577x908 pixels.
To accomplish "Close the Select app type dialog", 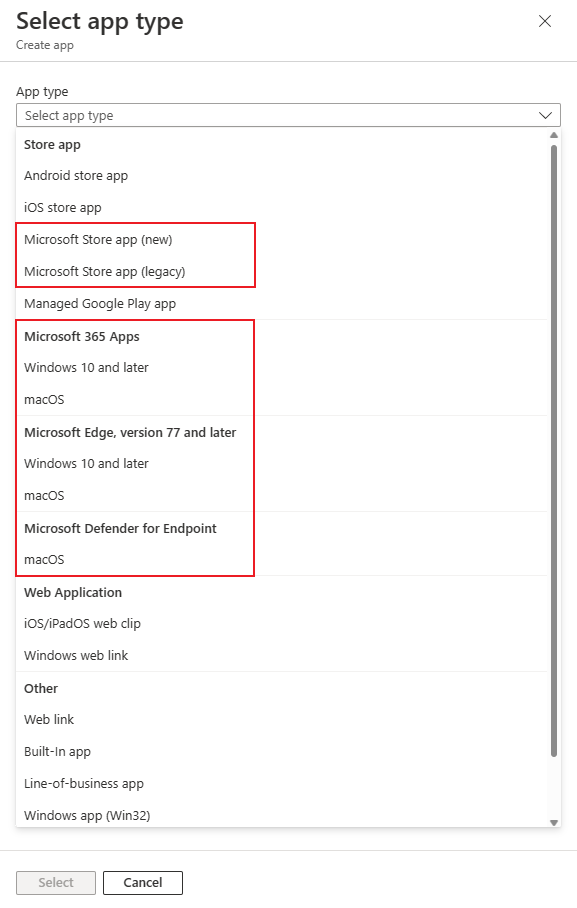I will (545, 21).
